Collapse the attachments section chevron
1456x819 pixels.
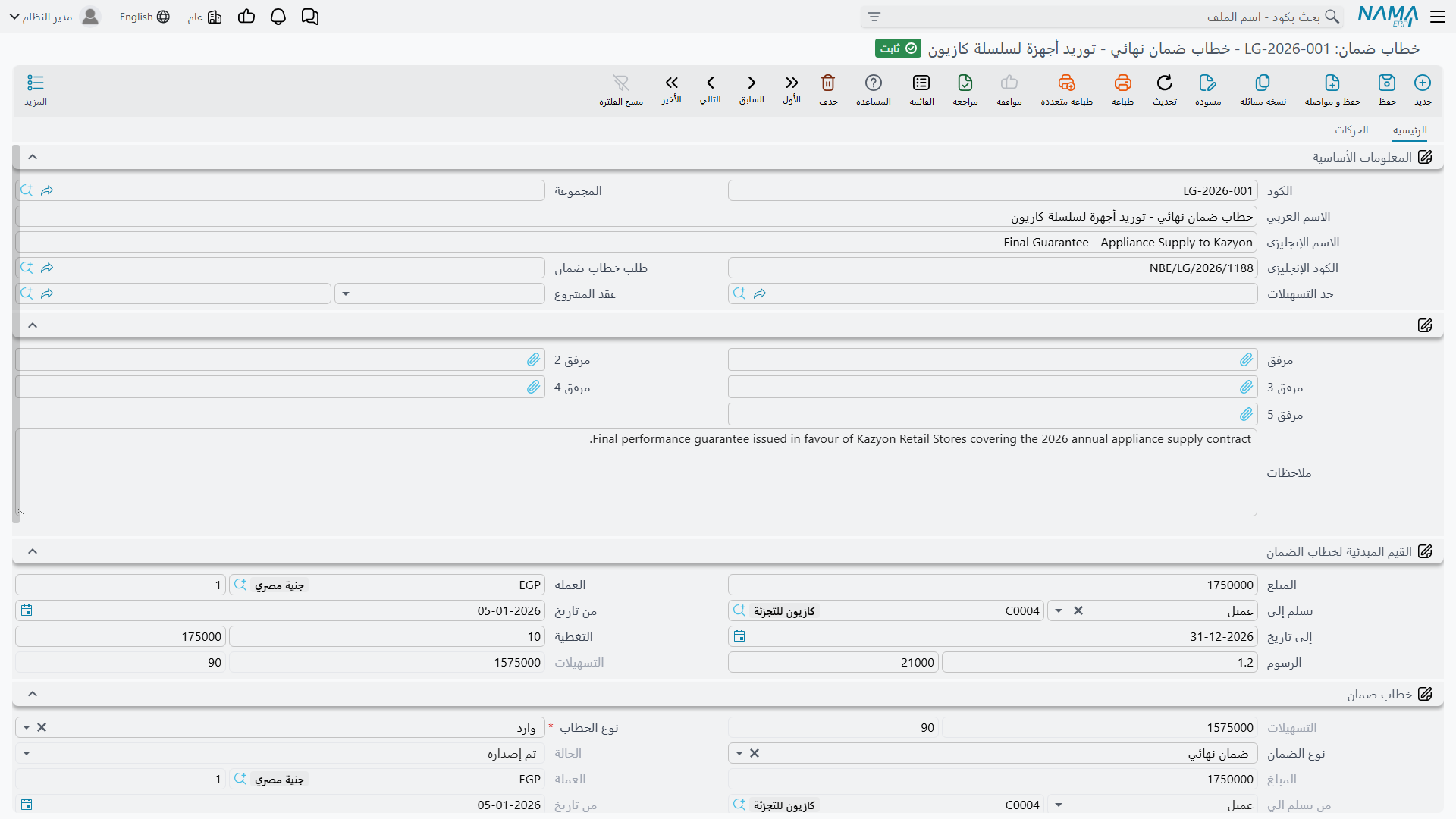(x=33, y=325)
